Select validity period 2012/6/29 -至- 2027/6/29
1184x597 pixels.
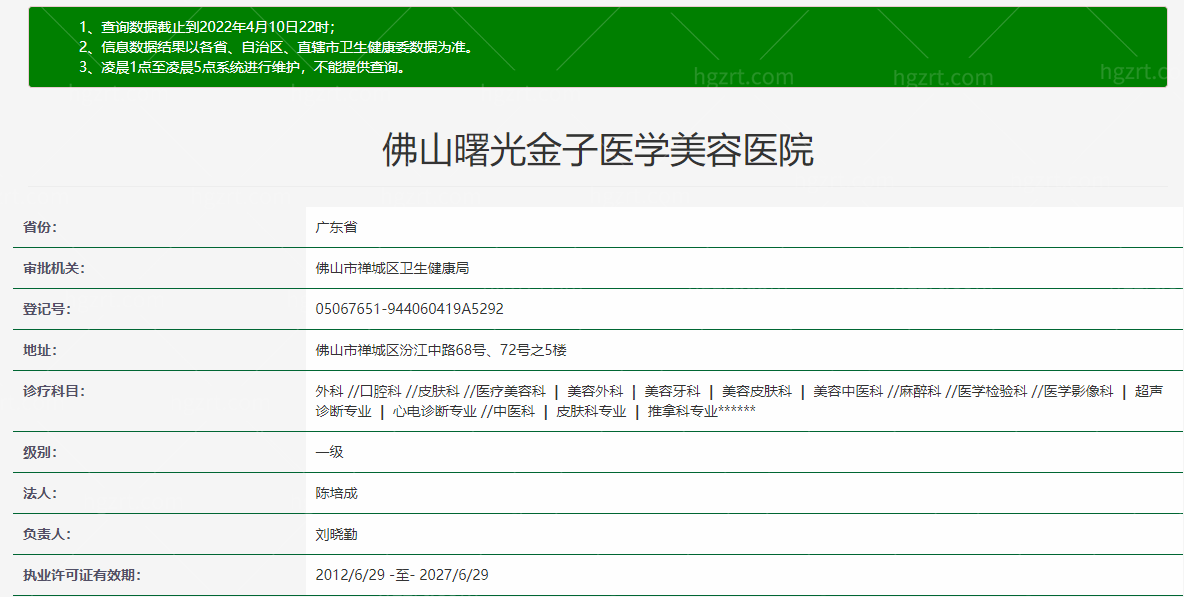[402, 575]
